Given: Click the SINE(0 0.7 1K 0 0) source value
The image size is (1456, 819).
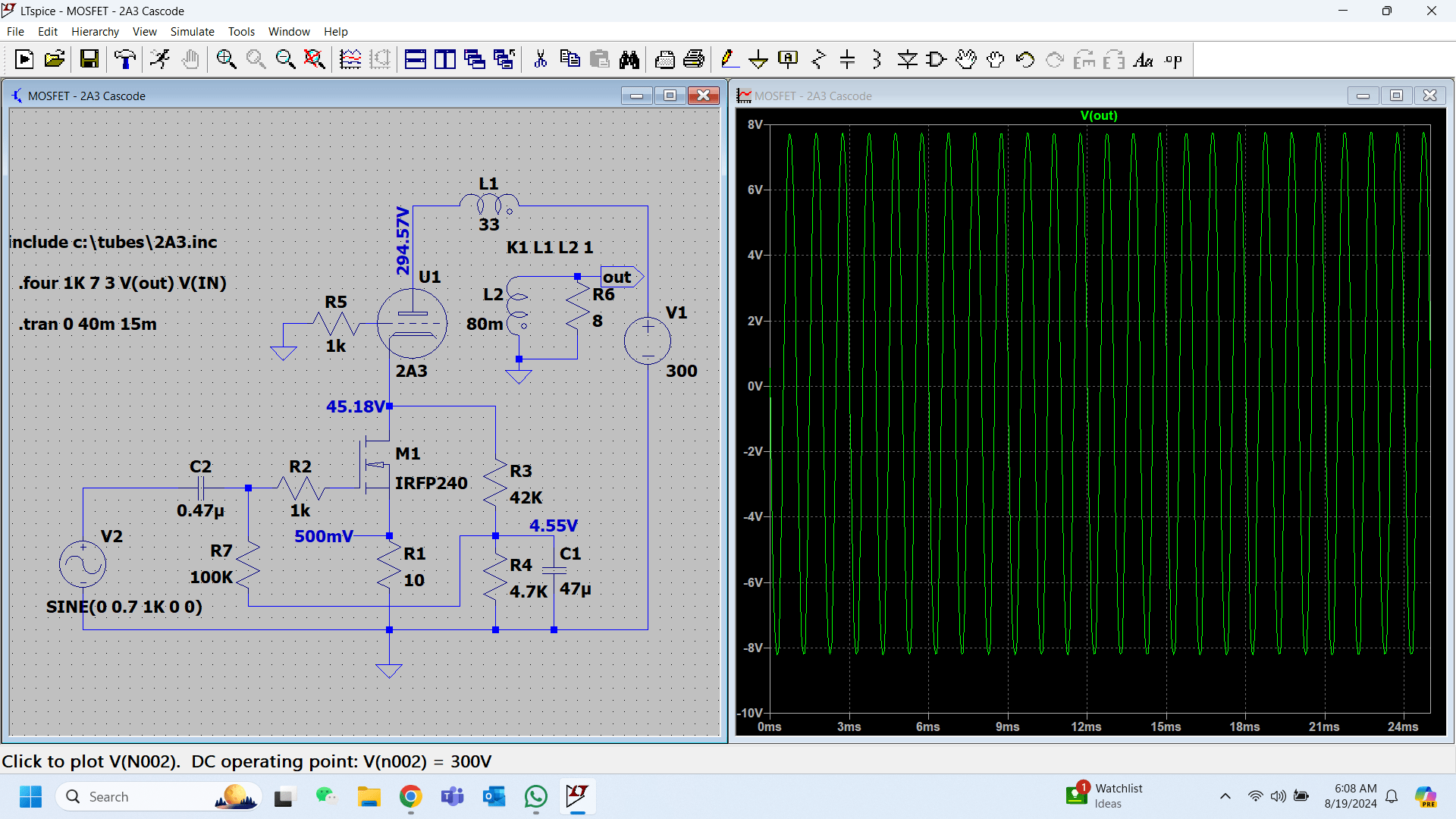Looking at the screenshot, I should click(x=124, y=607).
